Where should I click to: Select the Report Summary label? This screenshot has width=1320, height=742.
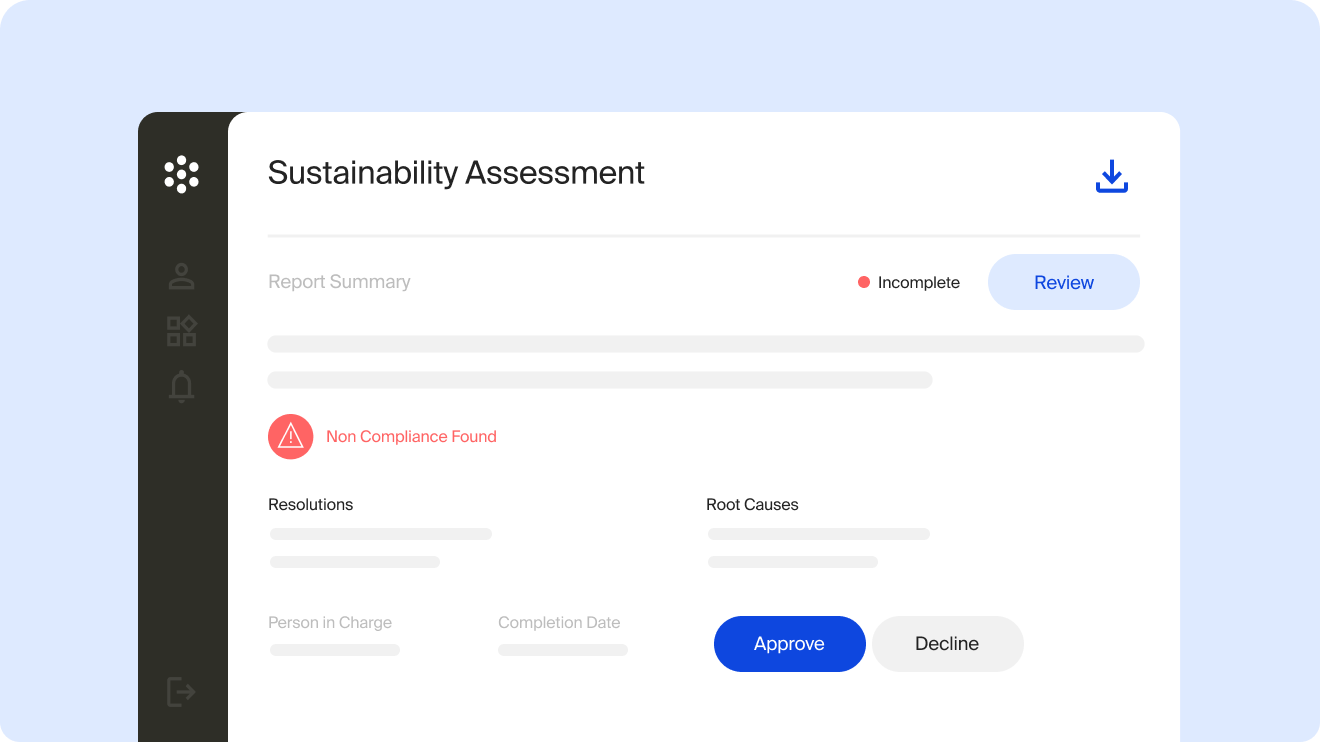pyautogui.click(x=339, y=282)
